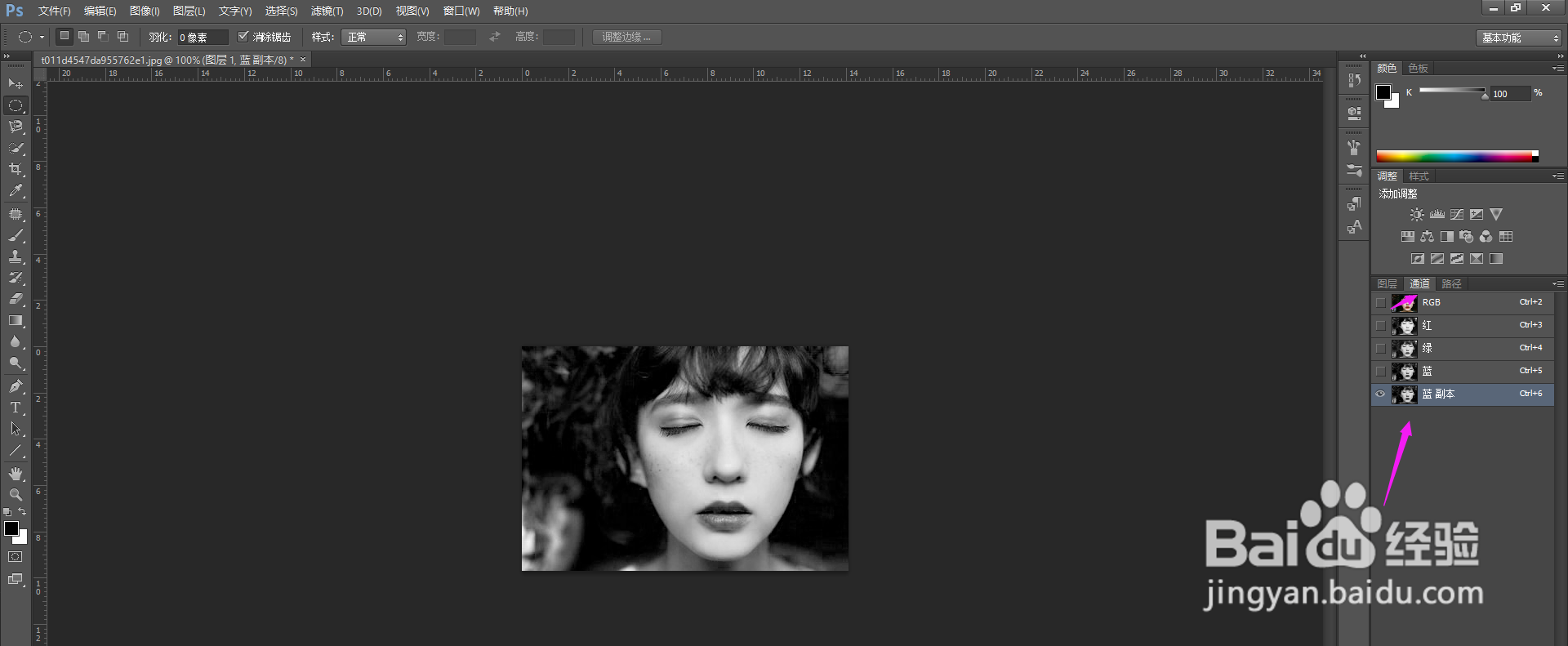Open the 滤镜(T) menu
This screenshot has height=646, width=1568.
[x=327, y=11]
